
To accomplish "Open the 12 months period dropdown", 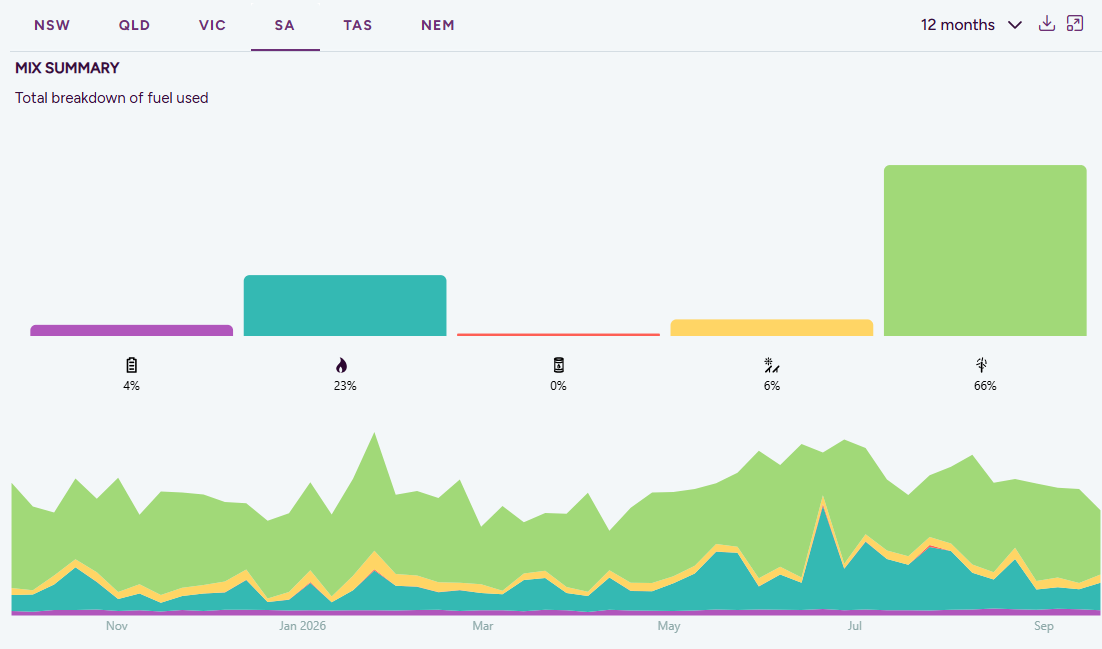I will click(x=971, y=25).
